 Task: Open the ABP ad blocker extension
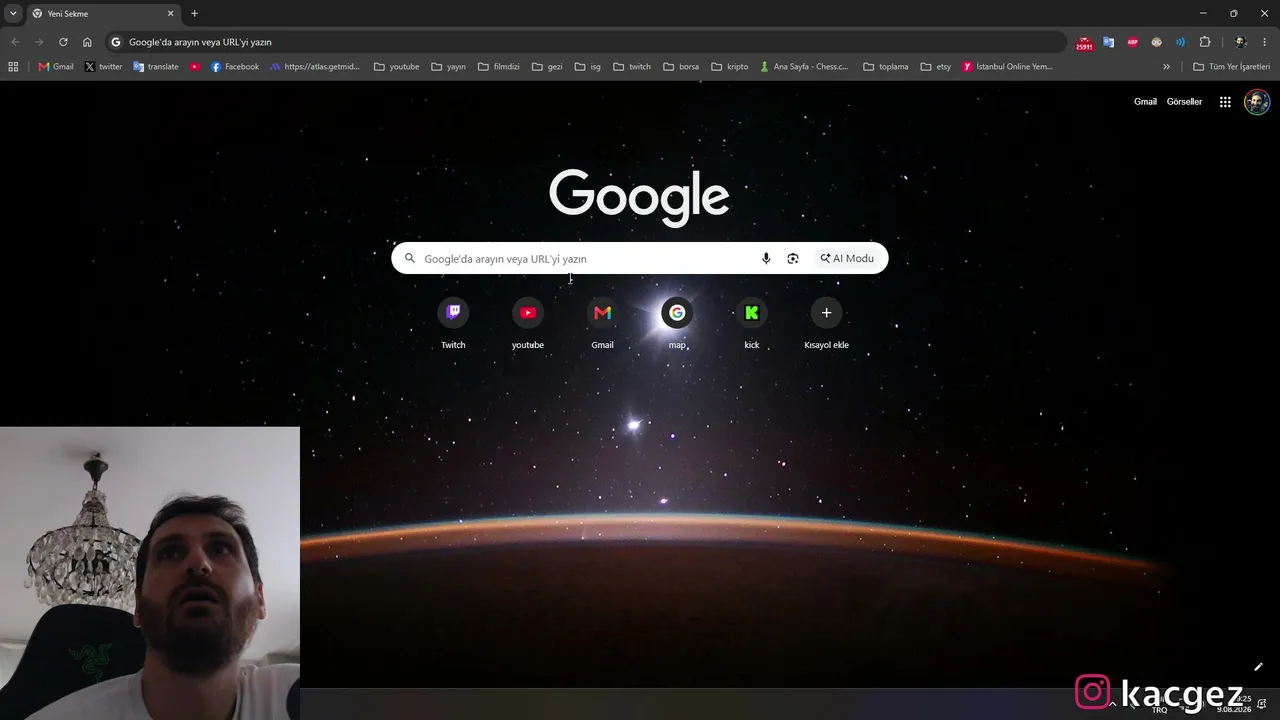[1133, 42]
